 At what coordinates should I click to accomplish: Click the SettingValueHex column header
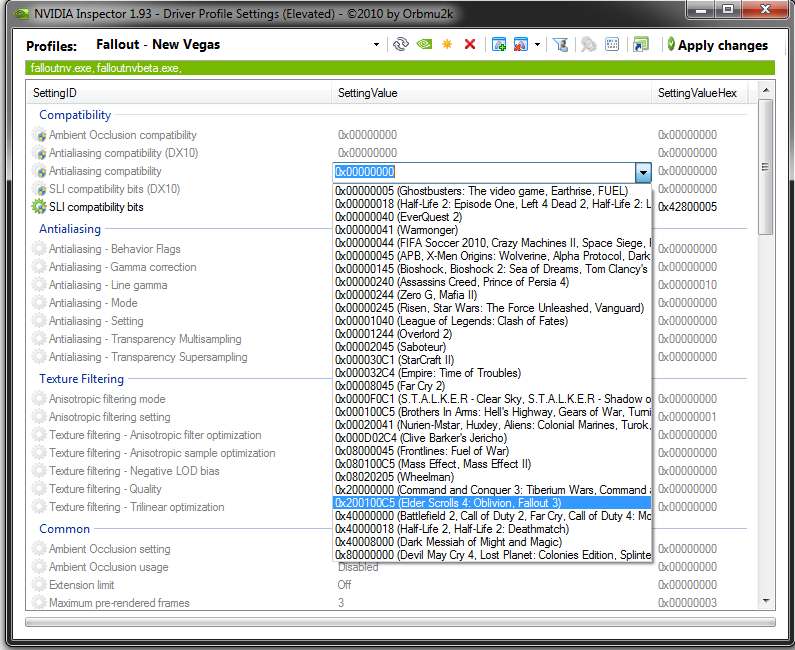699,93
